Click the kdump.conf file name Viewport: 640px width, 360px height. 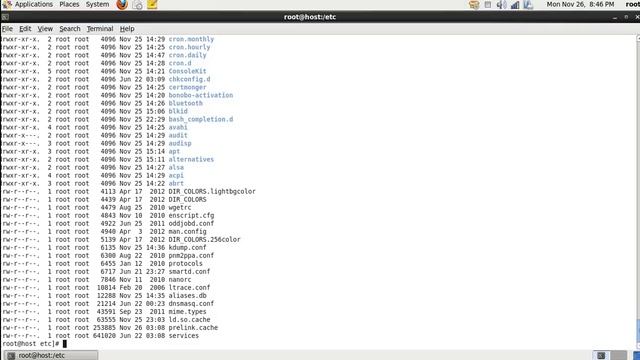click(187, 248)
